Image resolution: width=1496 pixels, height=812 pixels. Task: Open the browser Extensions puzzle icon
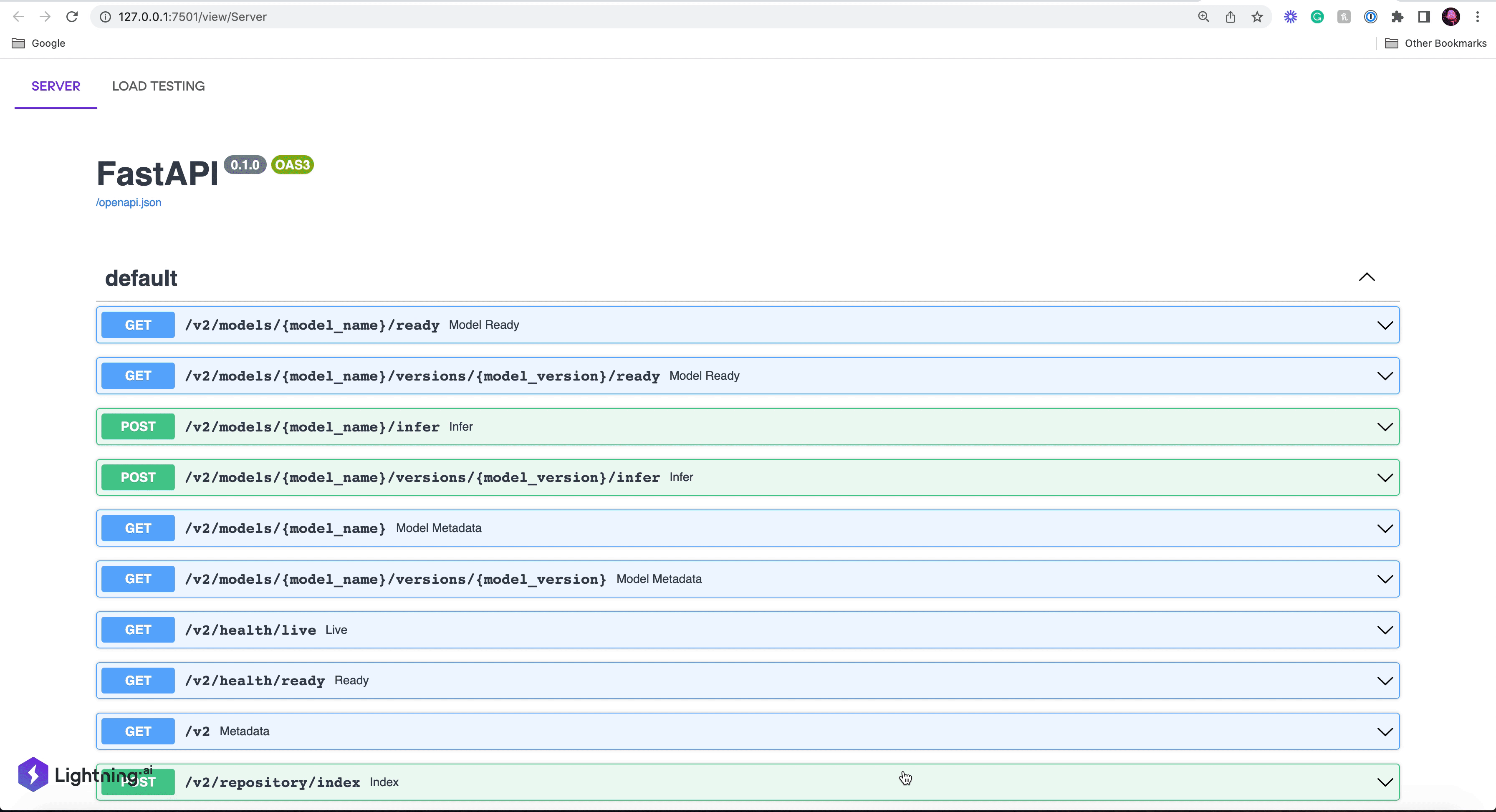tap(1397, 17)
